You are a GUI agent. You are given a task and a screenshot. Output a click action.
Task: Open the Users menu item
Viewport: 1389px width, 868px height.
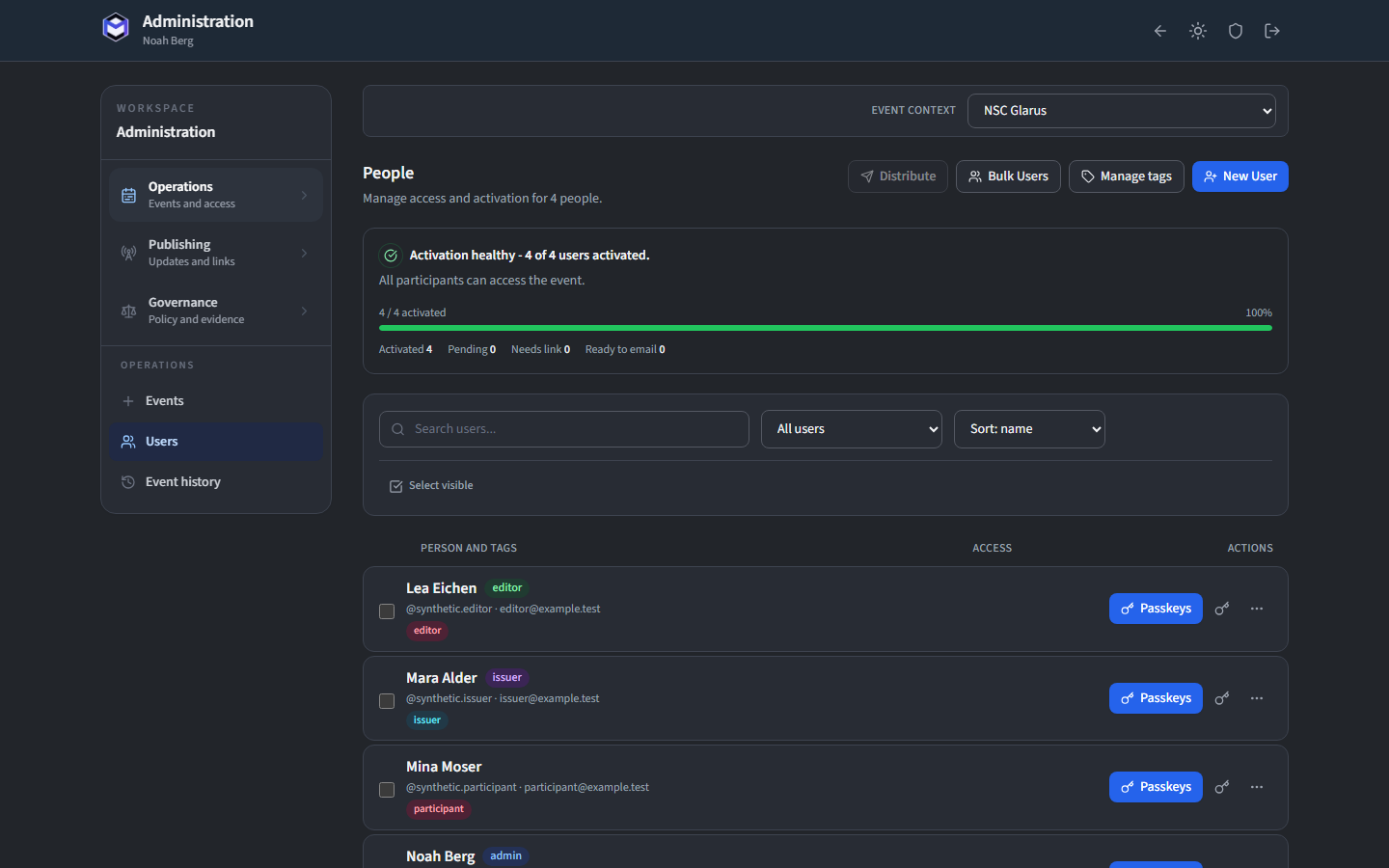pyautogui.click(x=216, y=442)
